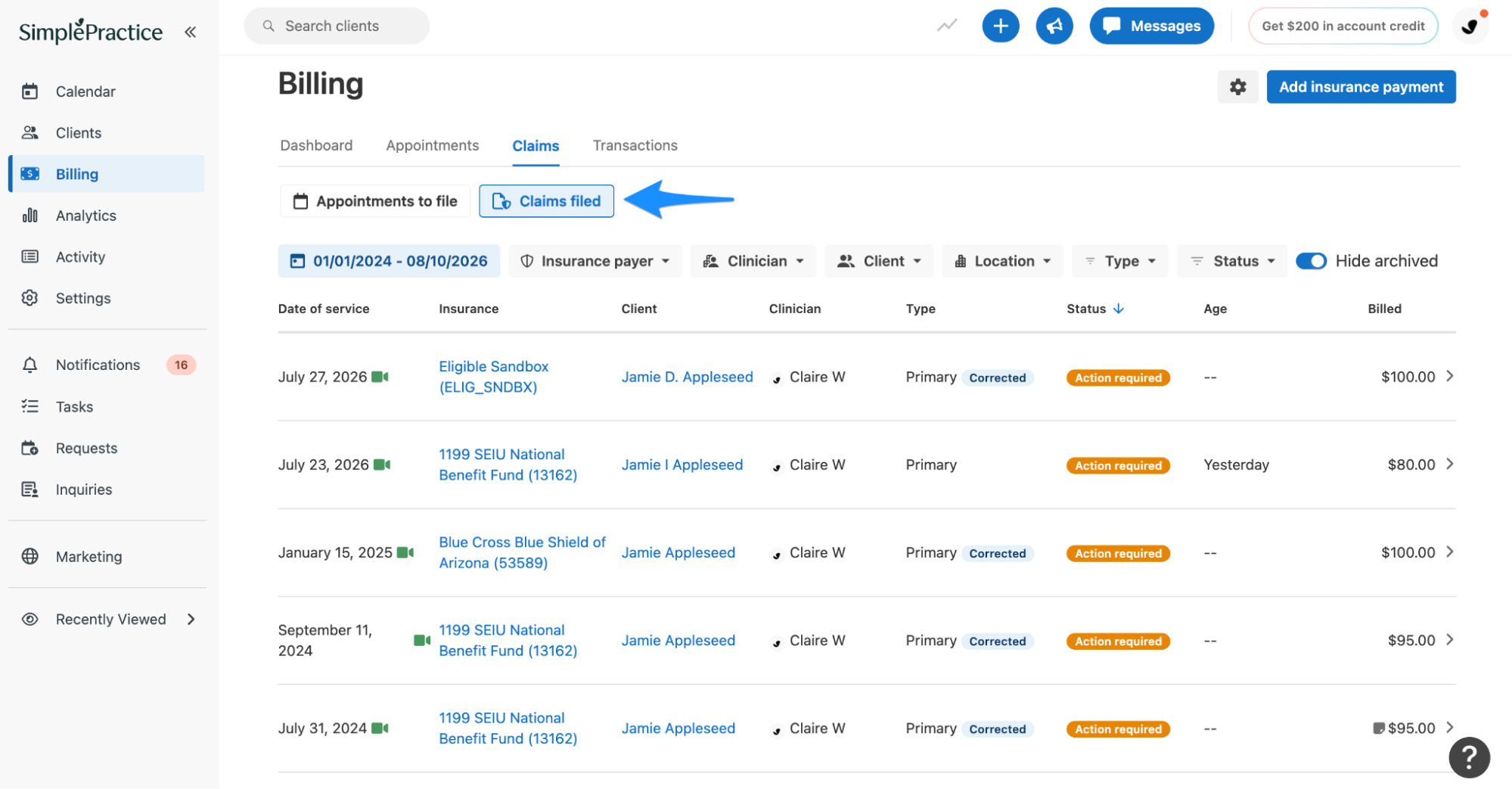The height and width of the screenshot is (789, 1512).
Task: Click the Inquiries form icon in sidebar
Action: click(30, 490)
